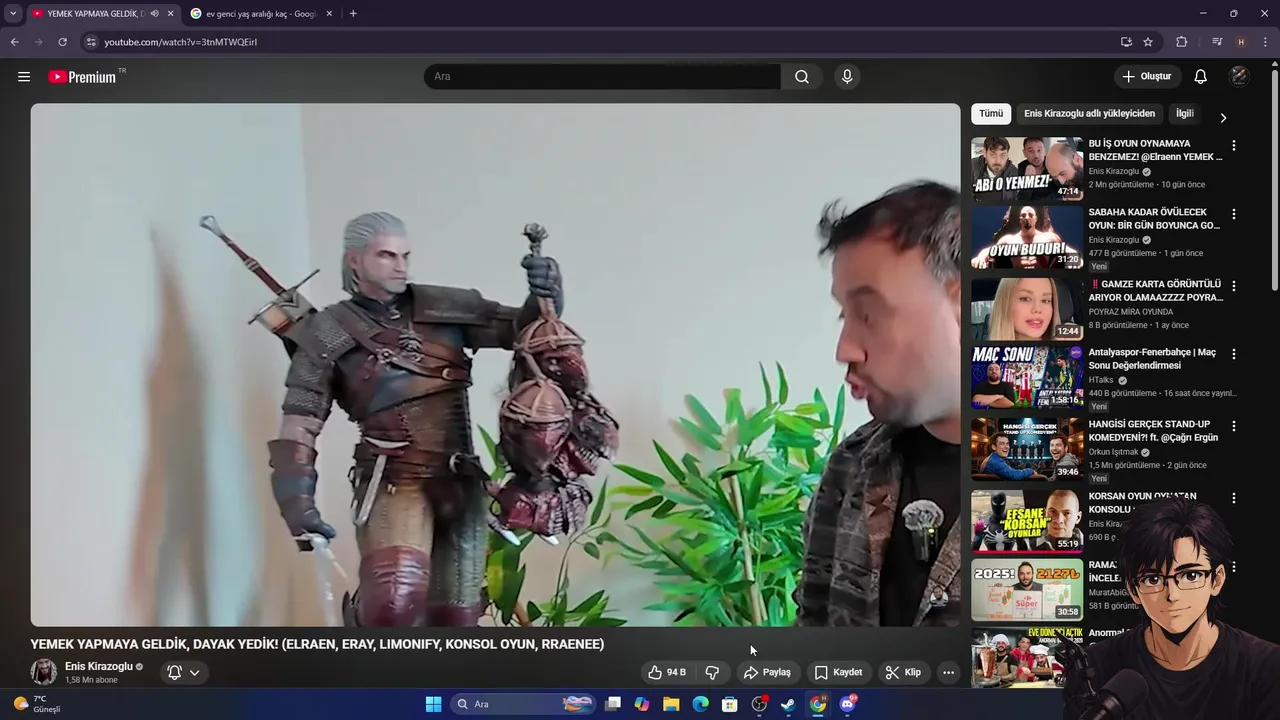This screenshot has width=1280, height=720.
Task: Open ABİ O YENMEZ thumbnail 47:14
Action: click(x=1027, y=169)
